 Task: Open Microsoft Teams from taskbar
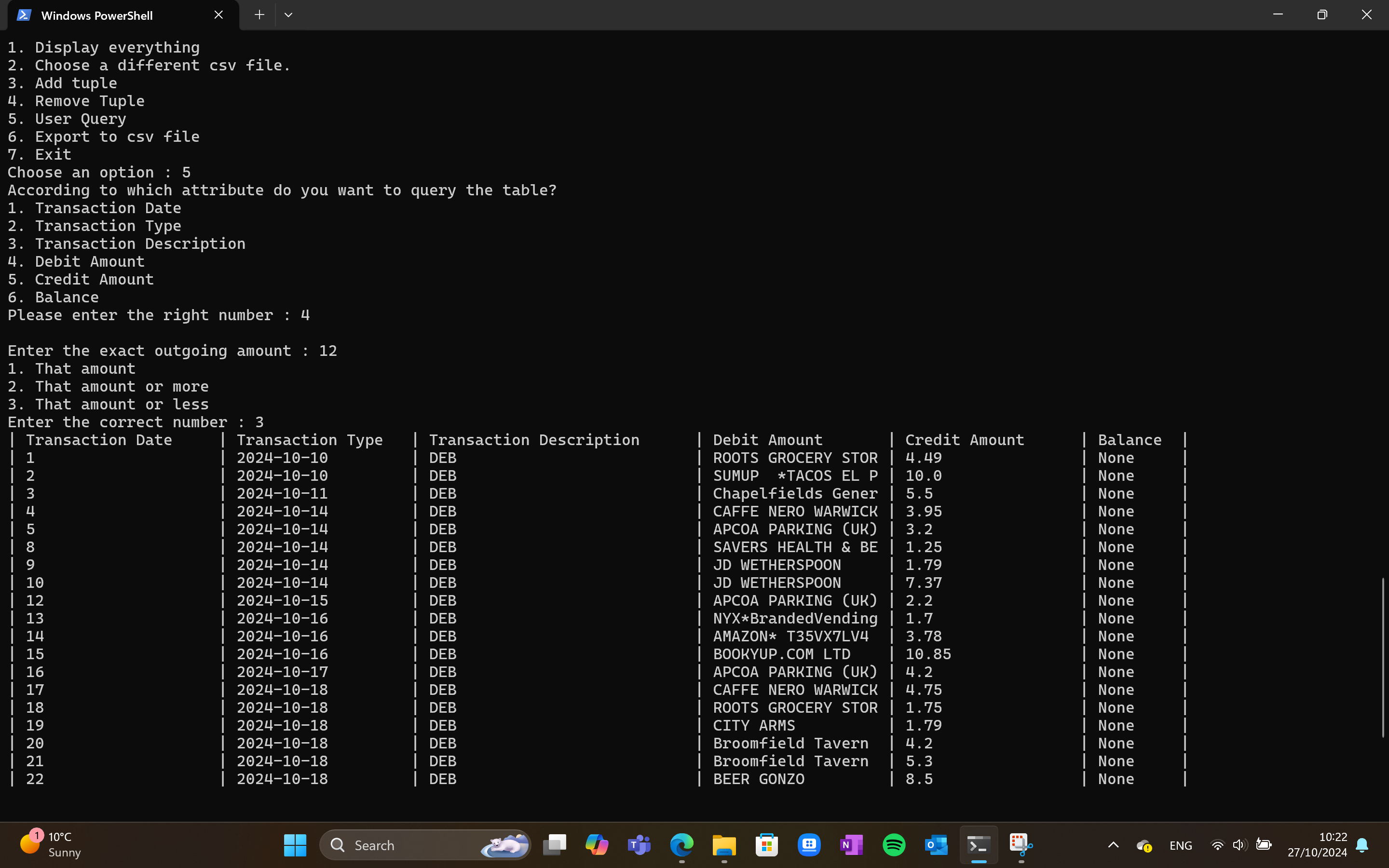click(640, 845)
